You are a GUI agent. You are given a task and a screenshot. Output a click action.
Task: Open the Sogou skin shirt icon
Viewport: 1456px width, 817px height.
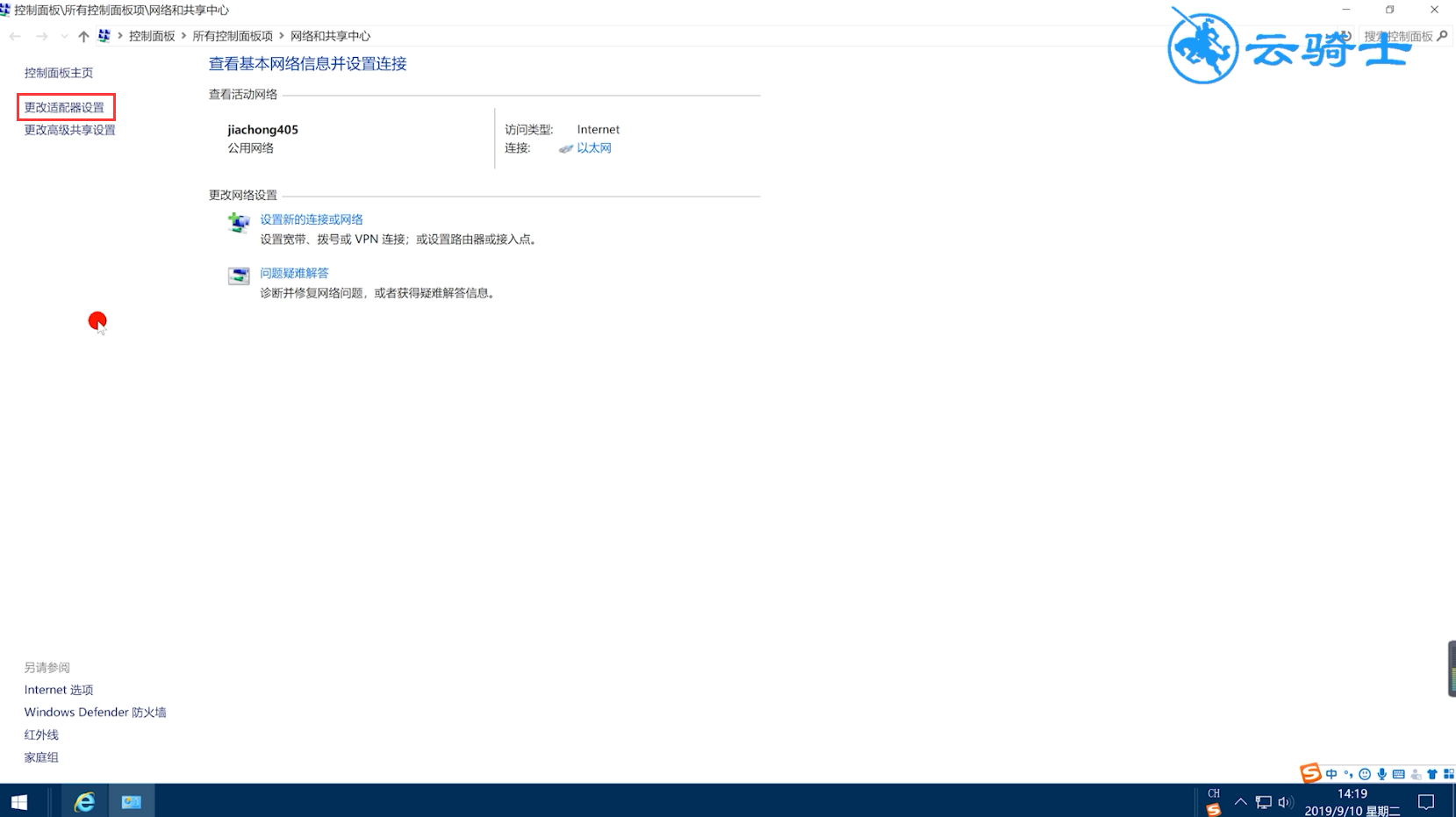click(x=1432, y=774)
